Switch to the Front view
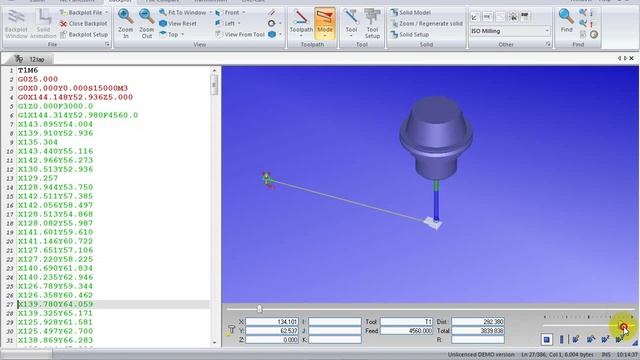The height and width of the screenshot is (360, 640). point(227,13)
